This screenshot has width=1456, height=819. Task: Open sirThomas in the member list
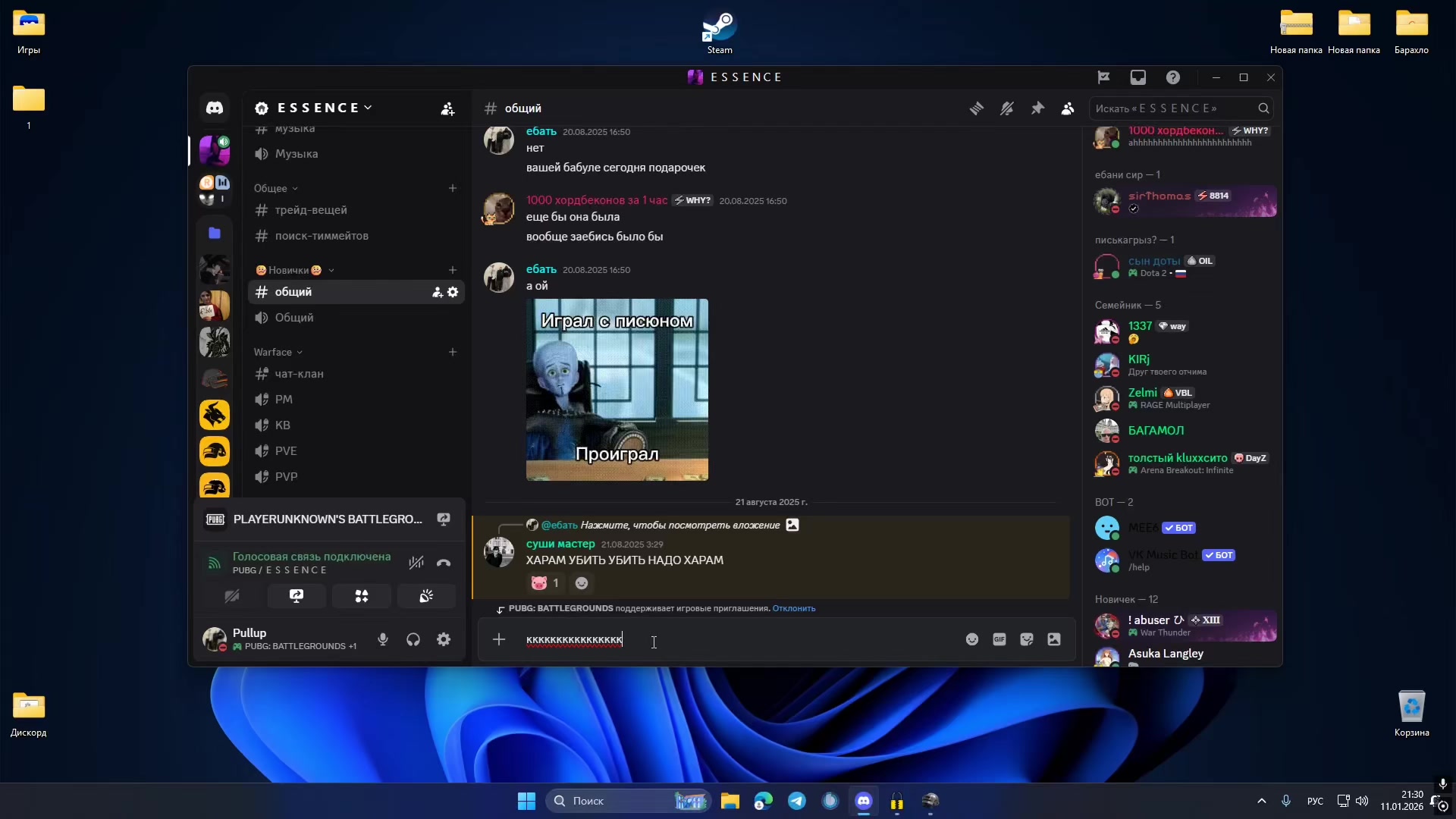[1185, 202]
